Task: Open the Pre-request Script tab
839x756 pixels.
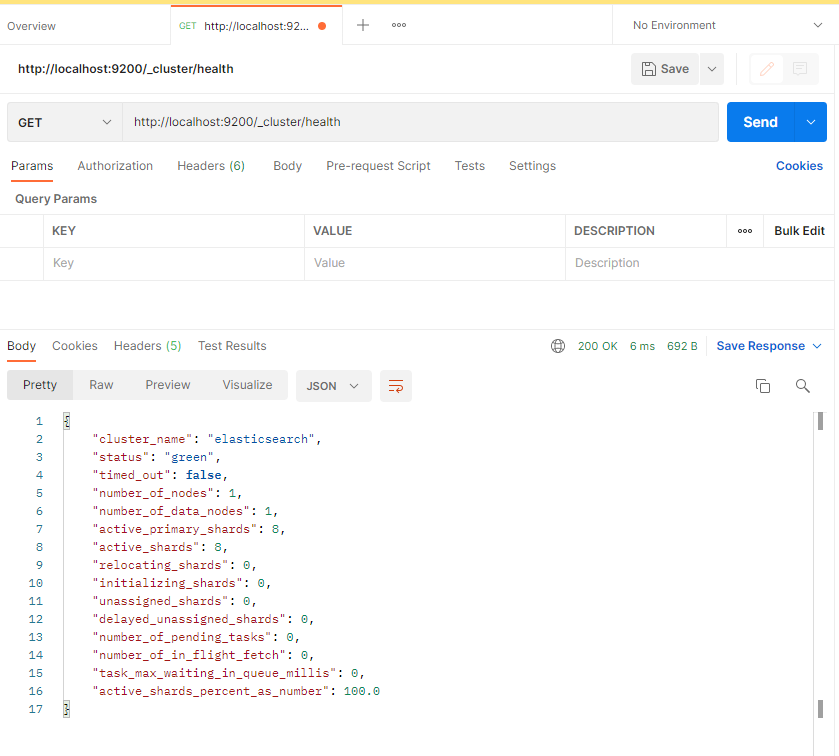Action: click(378, 166)
